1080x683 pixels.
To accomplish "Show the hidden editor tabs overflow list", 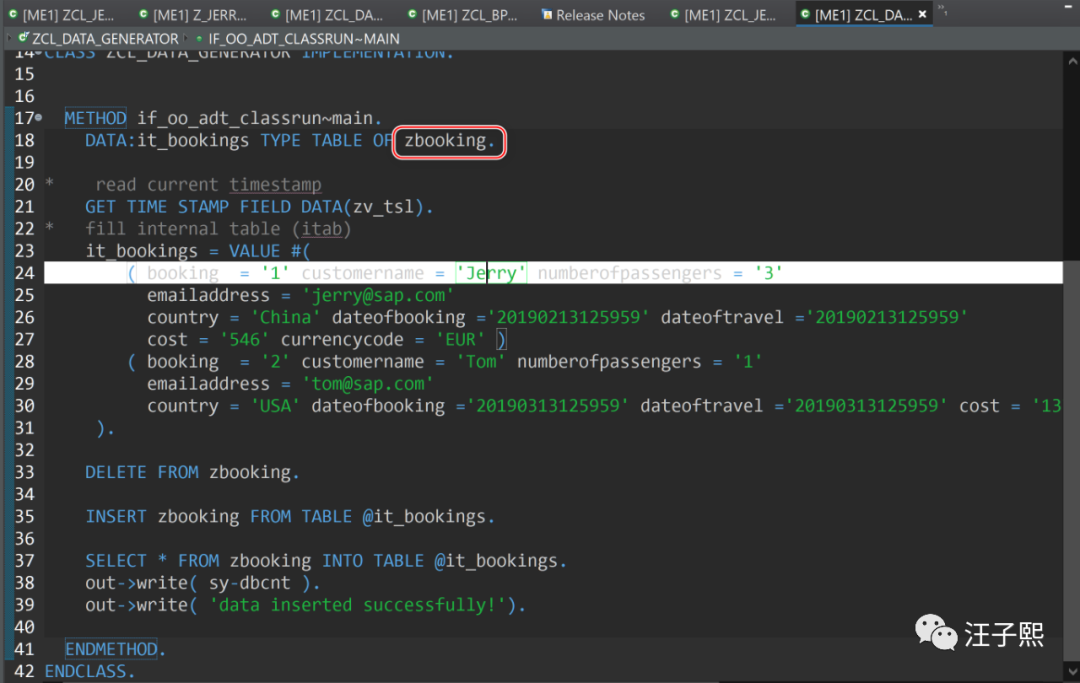I will 942,10.
